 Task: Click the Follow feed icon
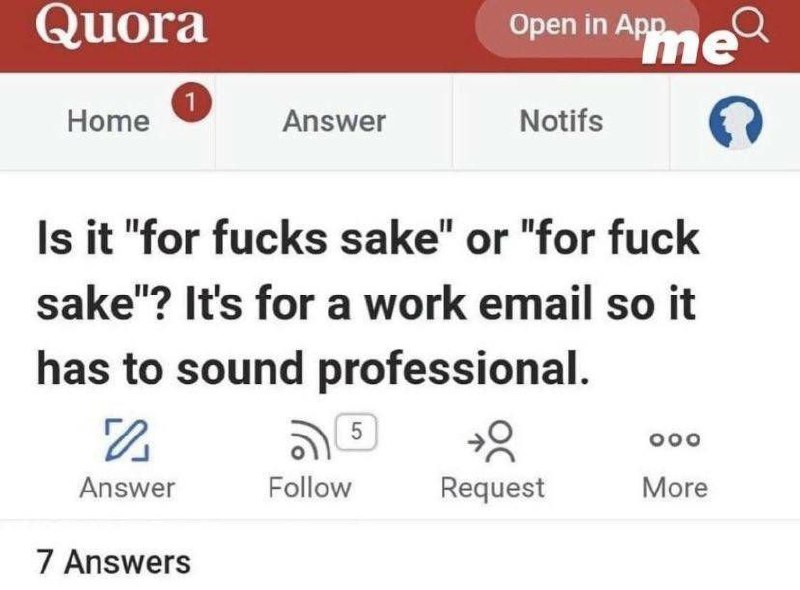pyautogui.click(x=310, y=440)
